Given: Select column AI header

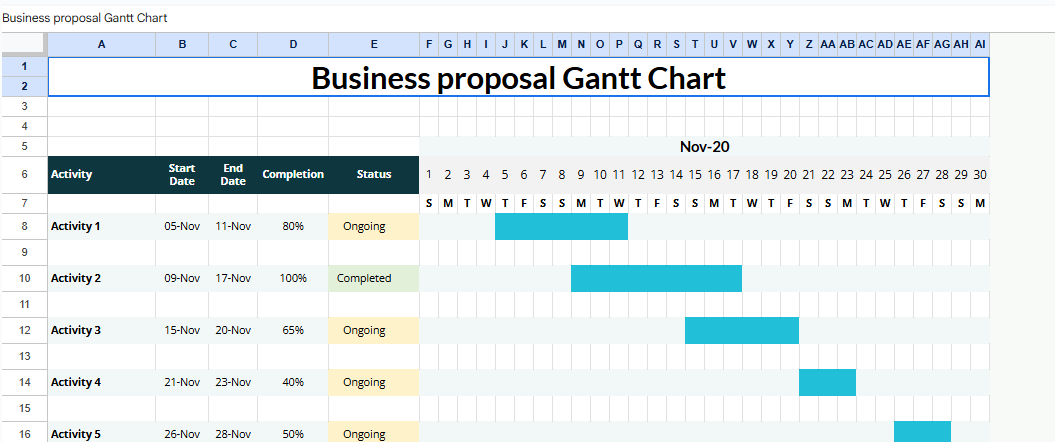Looking at the screenshot, I should (980, 44).
